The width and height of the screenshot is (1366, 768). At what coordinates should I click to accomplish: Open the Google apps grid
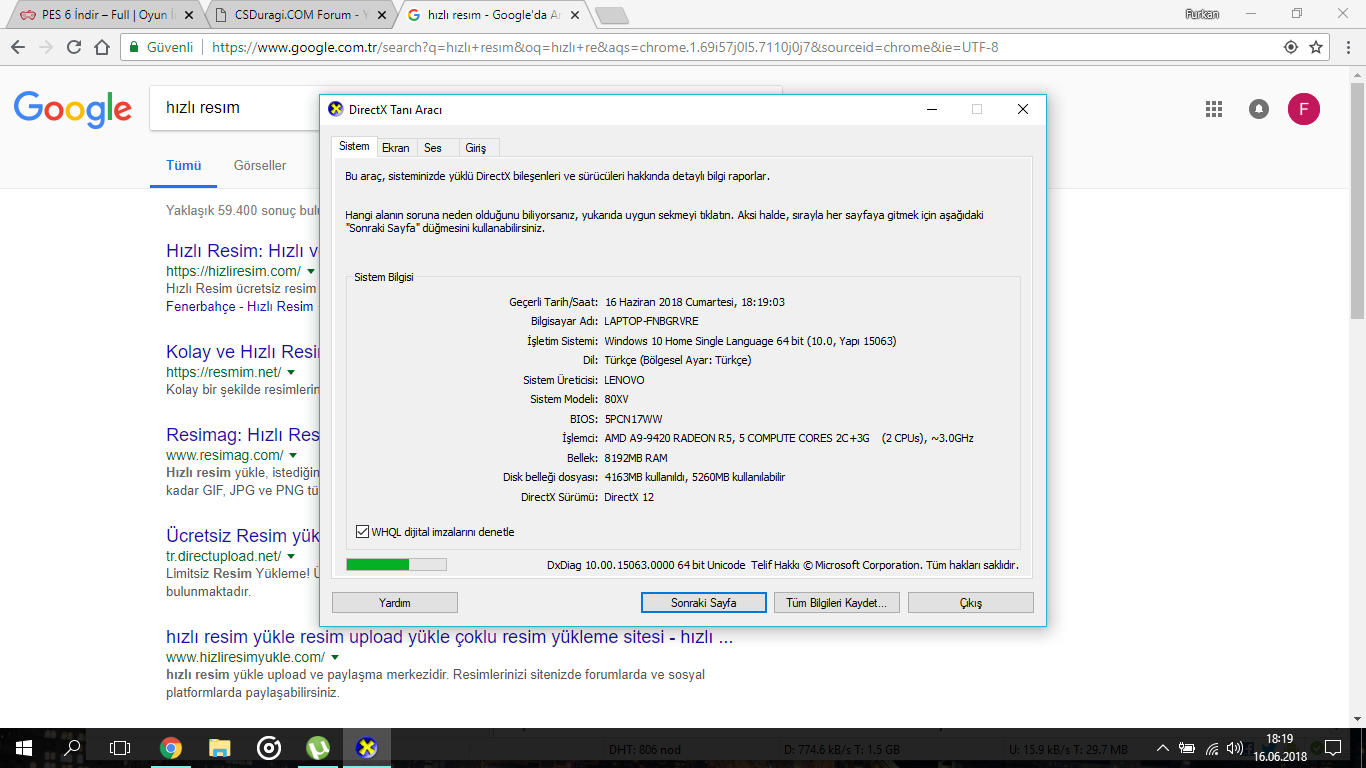coord(1214,109)
